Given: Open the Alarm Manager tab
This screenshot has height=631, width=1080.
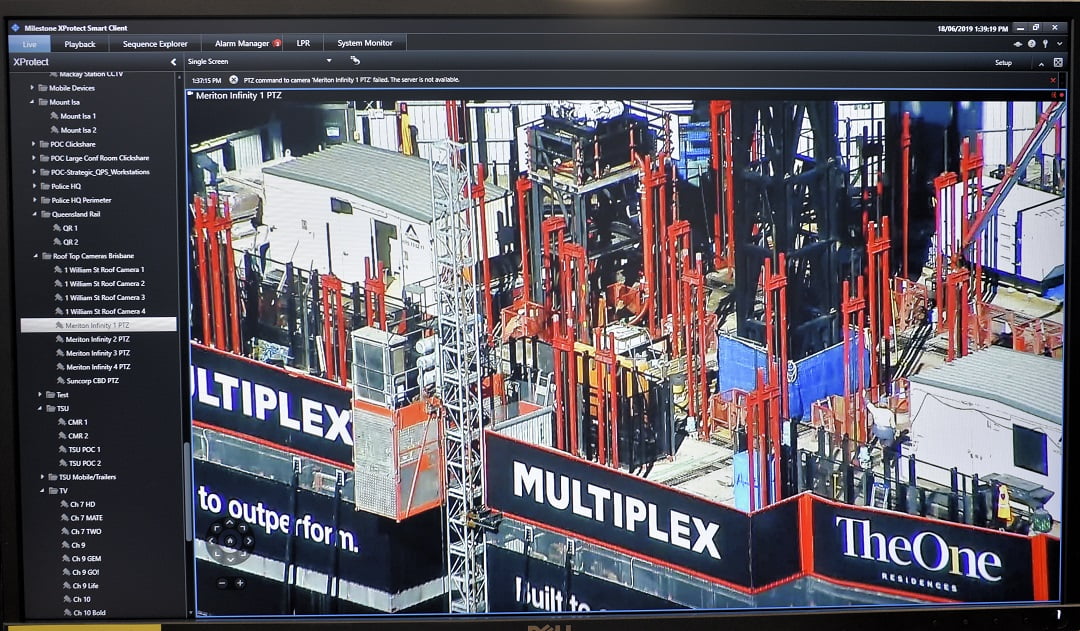Looking at the screenshot, I should pos(241,44).
